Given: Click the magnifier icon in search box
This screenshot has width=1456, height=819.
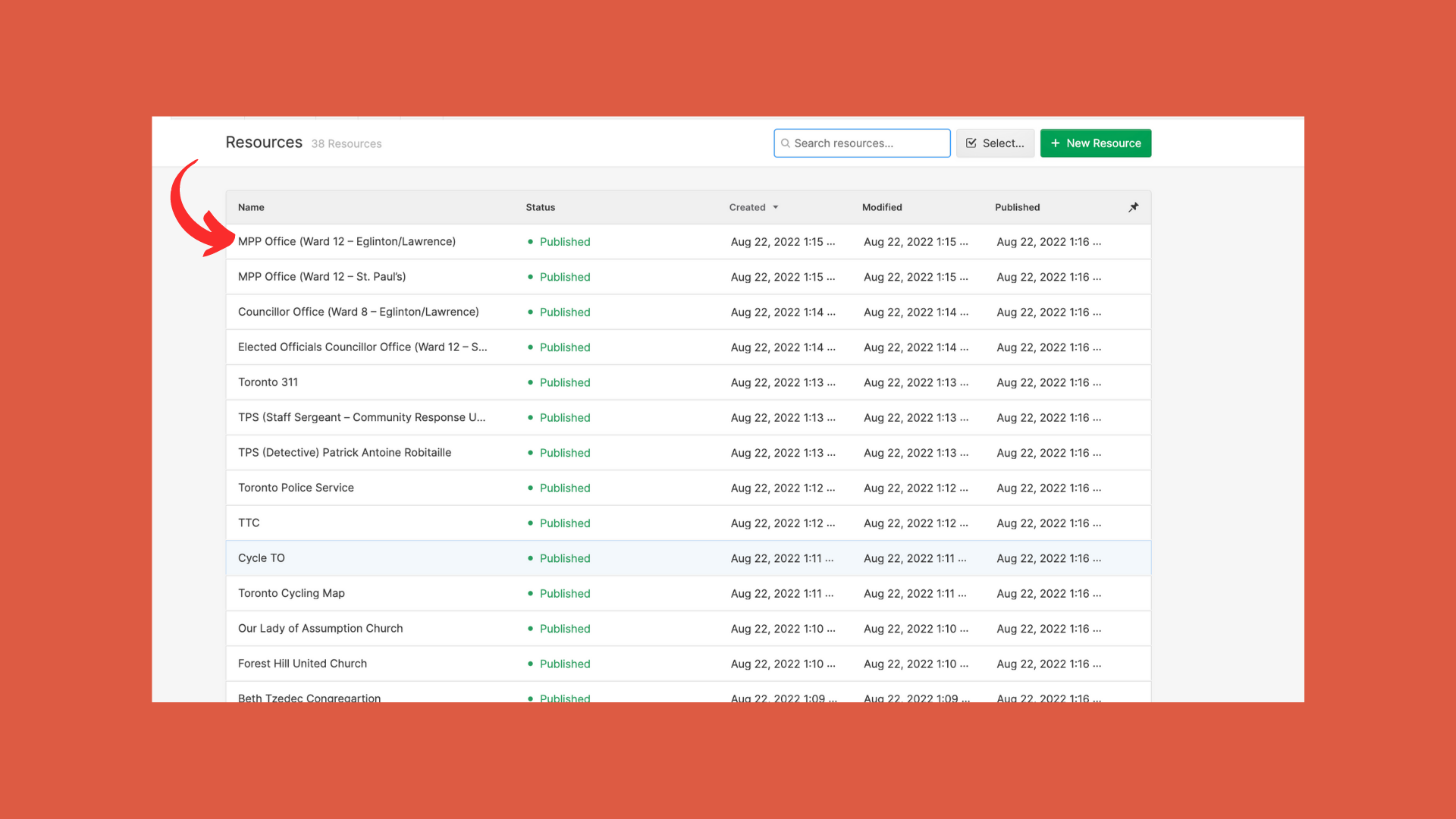Looking at the screenshot, I should pos(786,143).
